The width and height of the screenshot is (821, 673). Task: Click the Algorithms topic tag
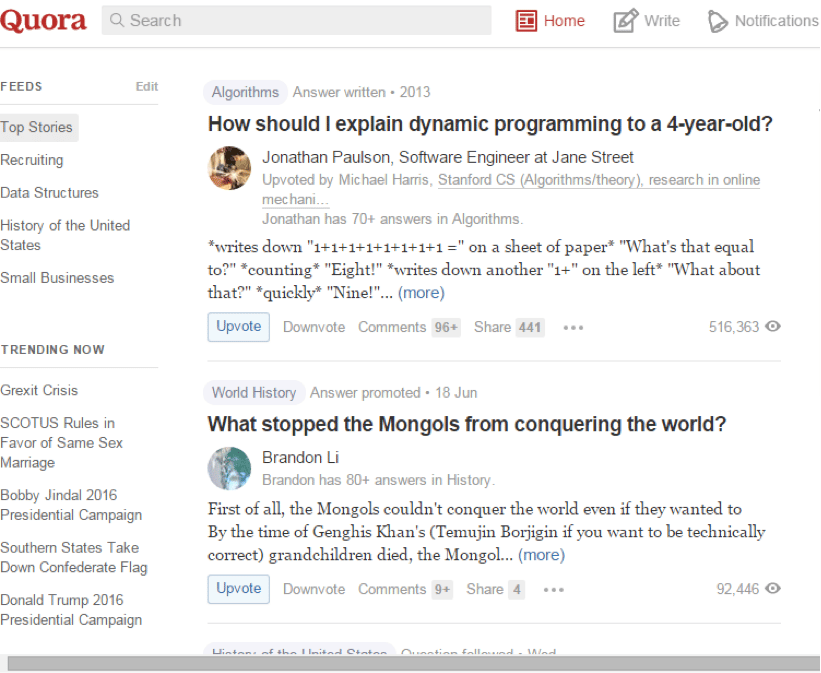click(245, 92)
